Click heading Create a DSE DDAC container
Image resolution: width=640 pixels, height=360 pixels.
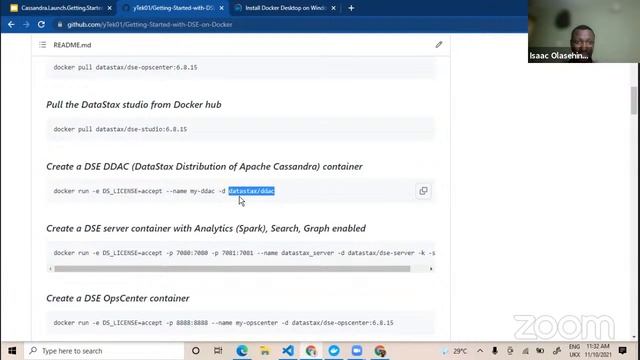coord(204,167)
